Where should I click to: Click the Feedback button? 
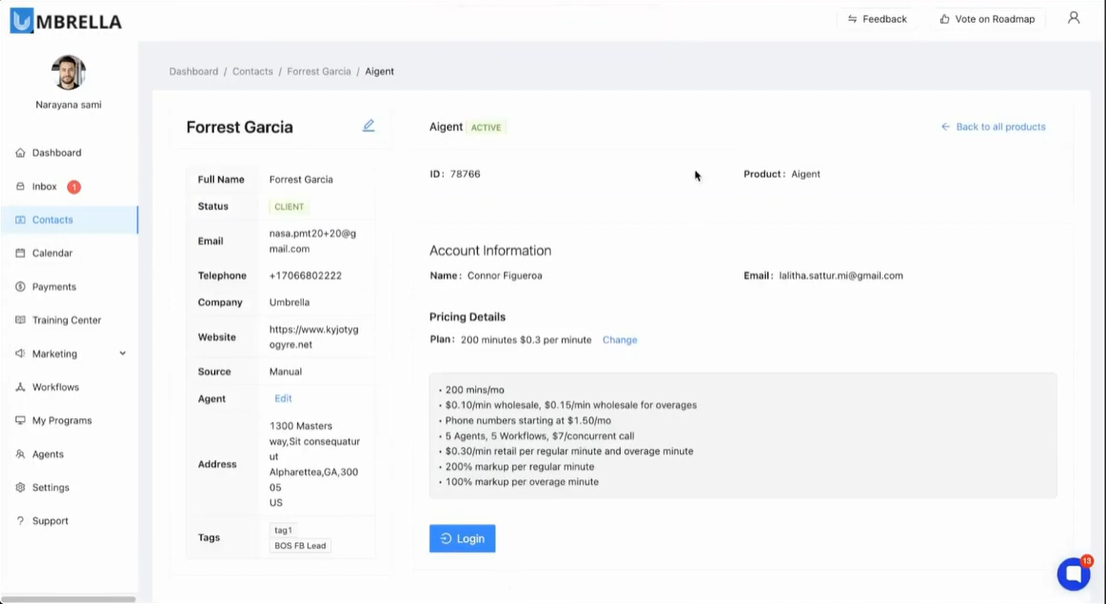(x=877, y=19)
